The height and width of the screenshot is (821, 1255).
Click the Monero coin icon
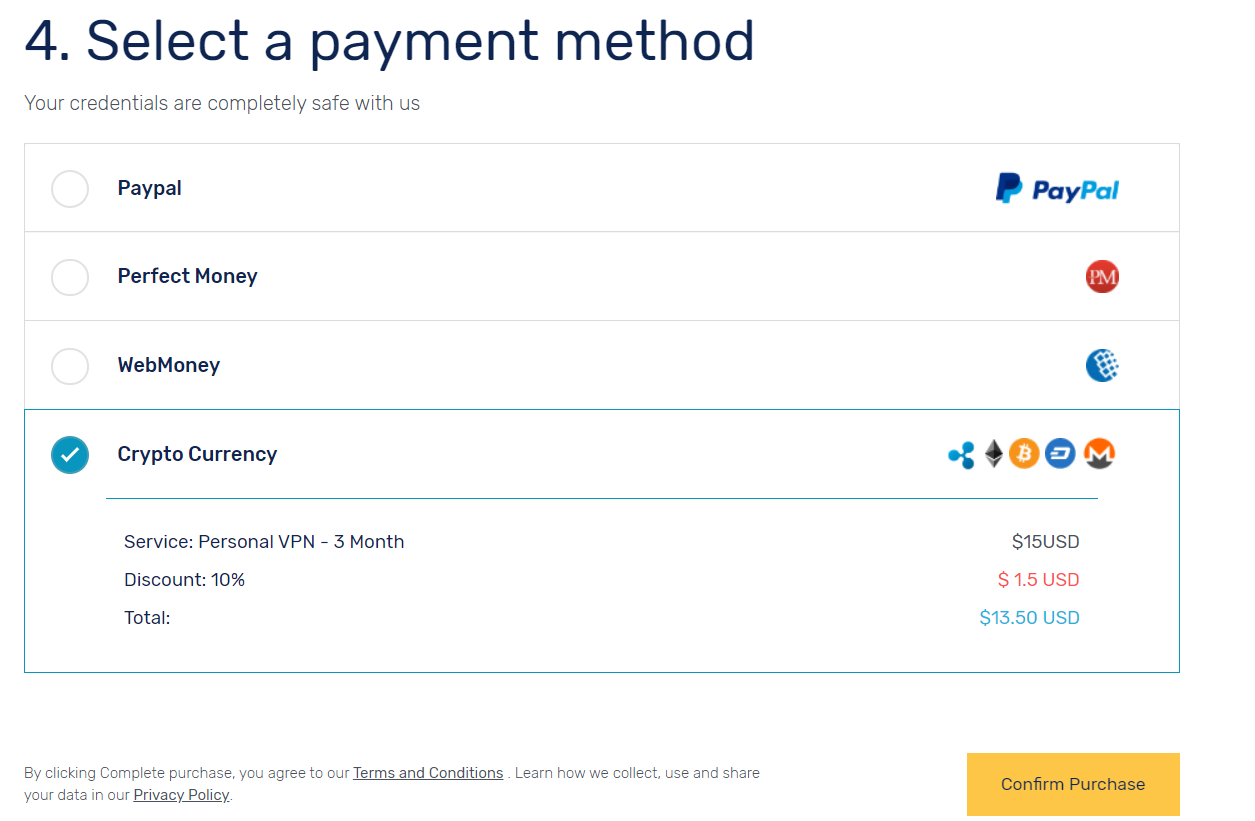pyautogui.click(x=1099, y=454)
